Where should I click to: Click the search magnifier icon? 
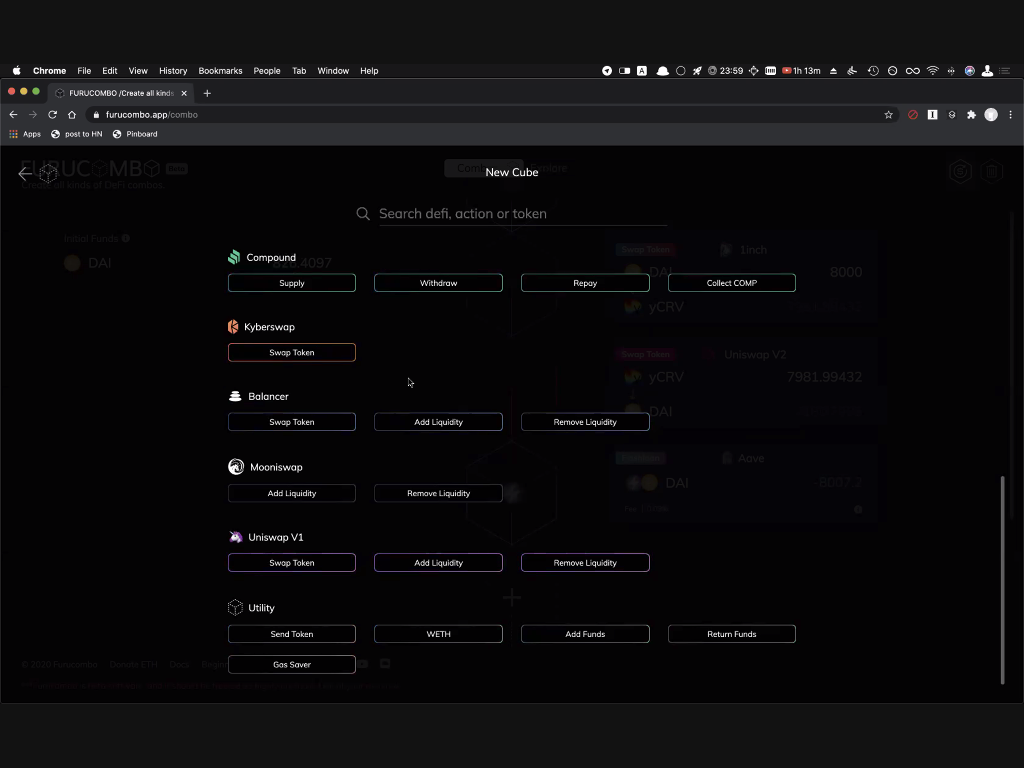pyautogui.click(x=363, y=214)
